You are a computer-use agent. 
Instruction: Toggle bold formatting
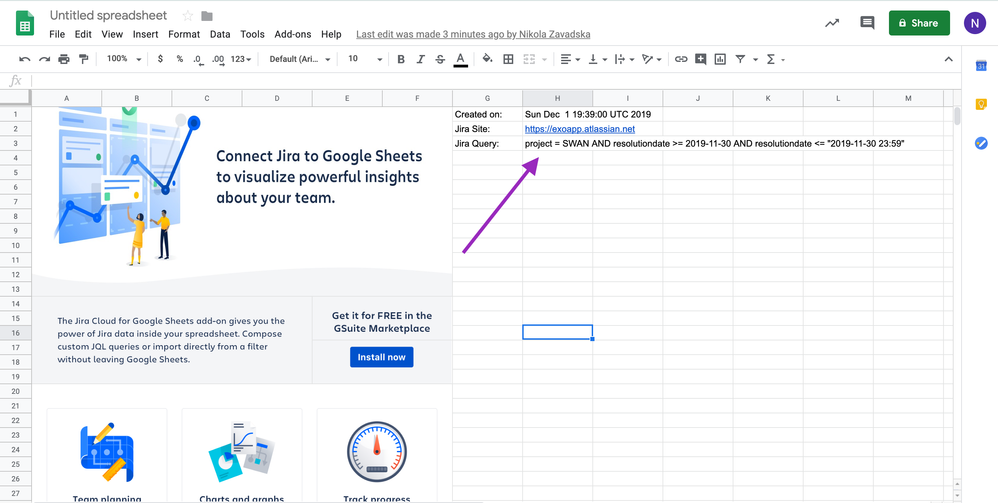pyautogui.click(x=401, y=59)
